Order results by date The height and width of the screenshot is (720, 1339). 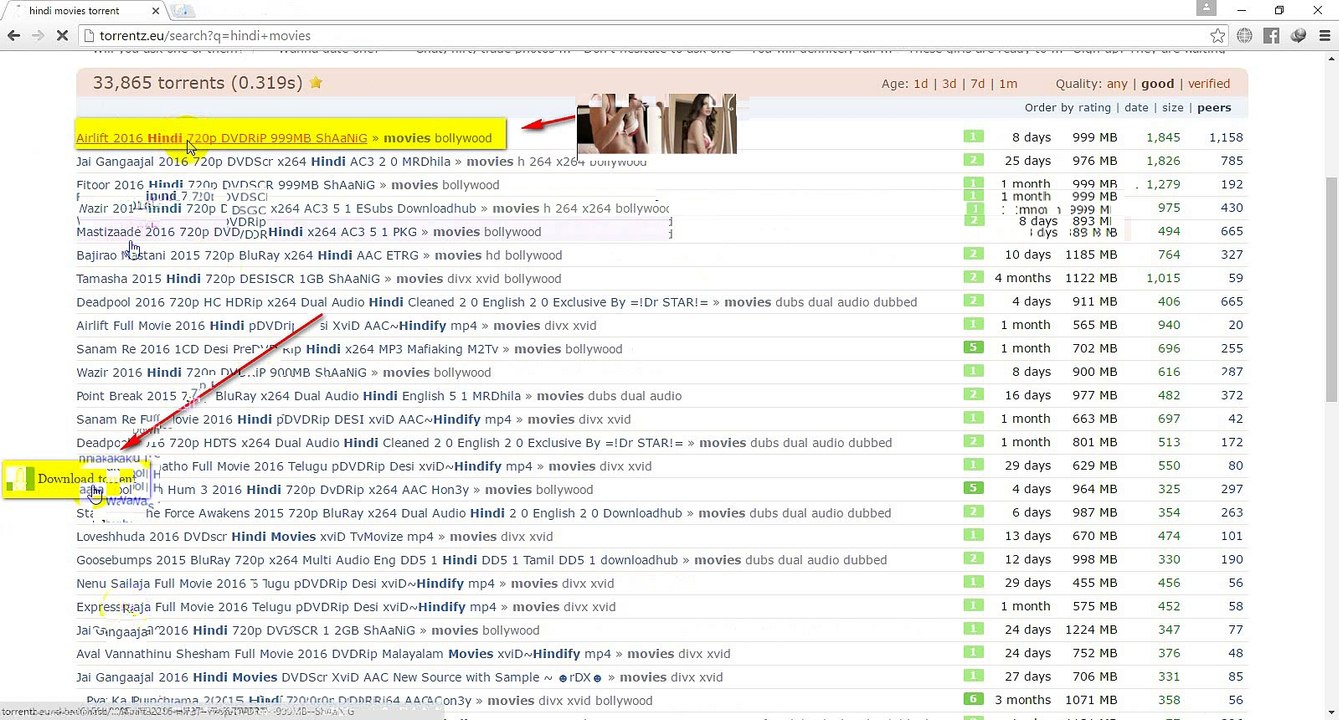point(1137,108)
